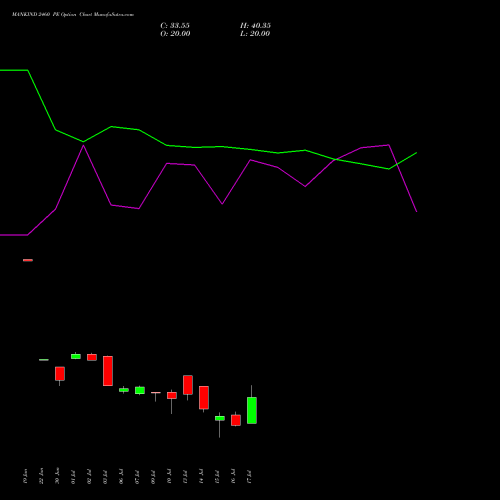Viewport: 500px width, 500px height.
Task: Click the small red dash marker for 19 Jun
Action: pos(28,260)
